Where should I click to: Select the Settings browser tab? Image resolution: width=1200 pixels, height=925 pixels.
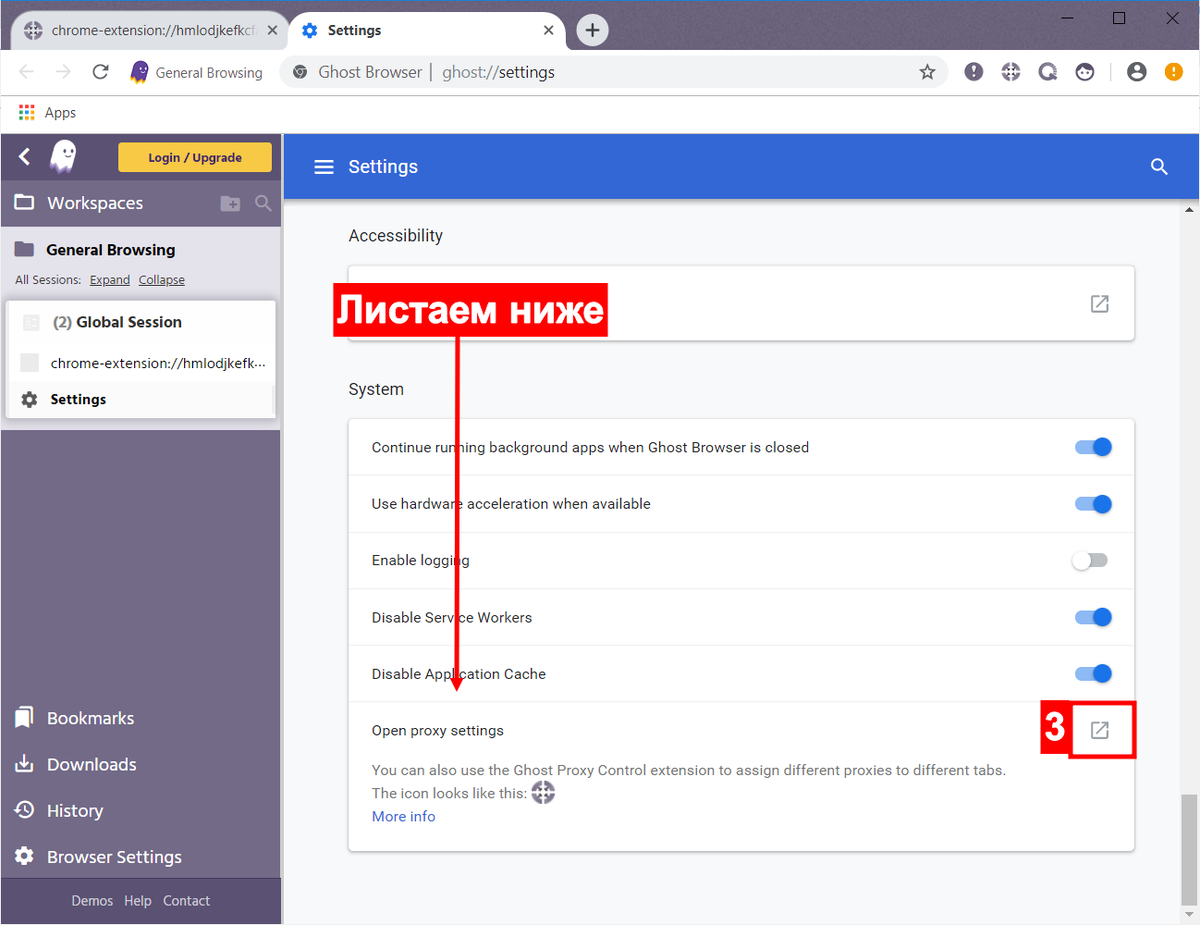click(427, 31)
